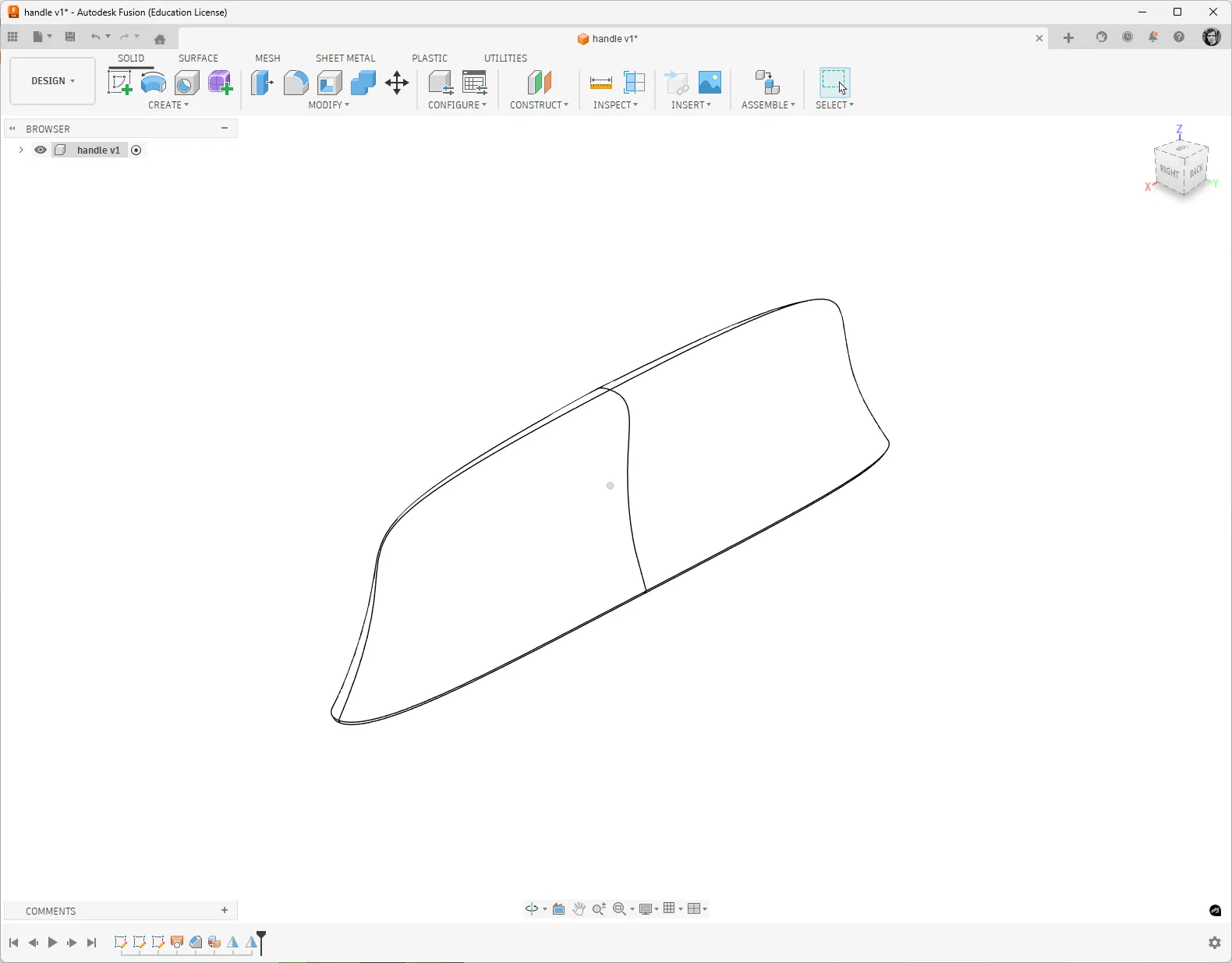Image resolution: width=1232 pixels, height=963 pixels.
Task: Activate the Zoom magnifier with plus-minus
Action: [x=599, y=909]
